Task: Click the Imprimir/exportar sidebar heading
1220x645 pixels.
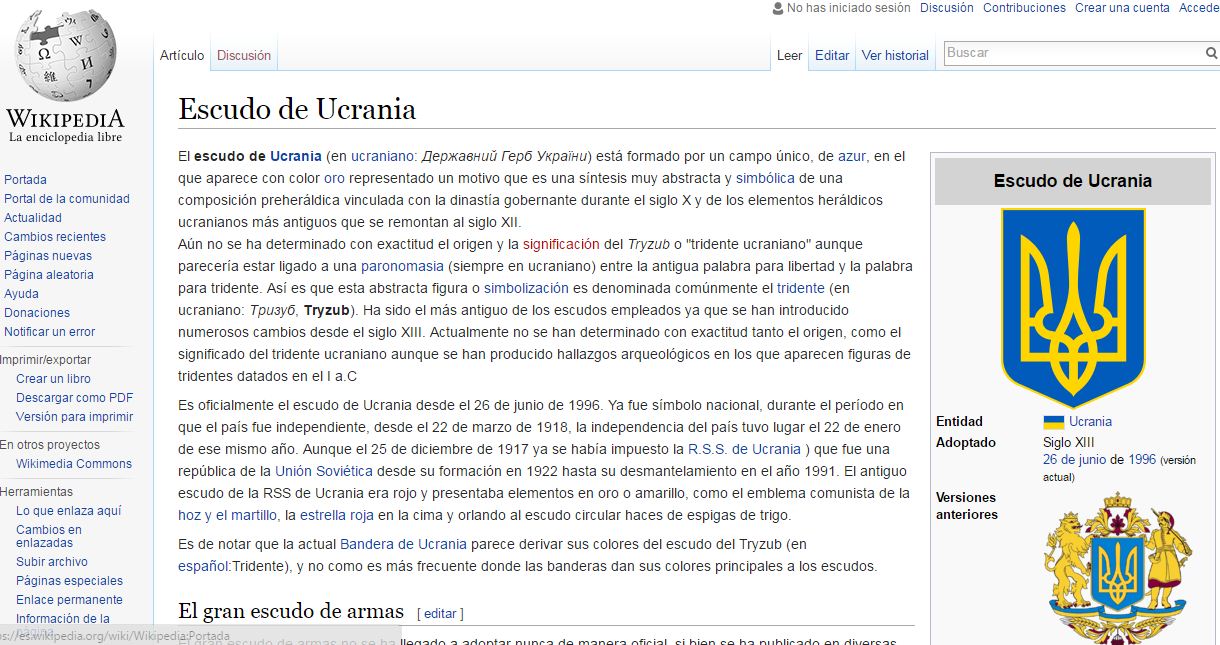Action: coord(45,360)
